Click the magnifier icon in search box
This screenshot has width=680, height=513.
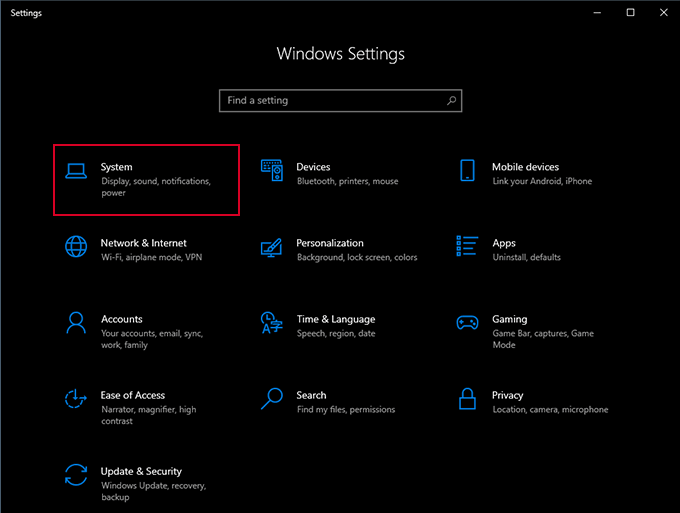(x=451, y=101)
